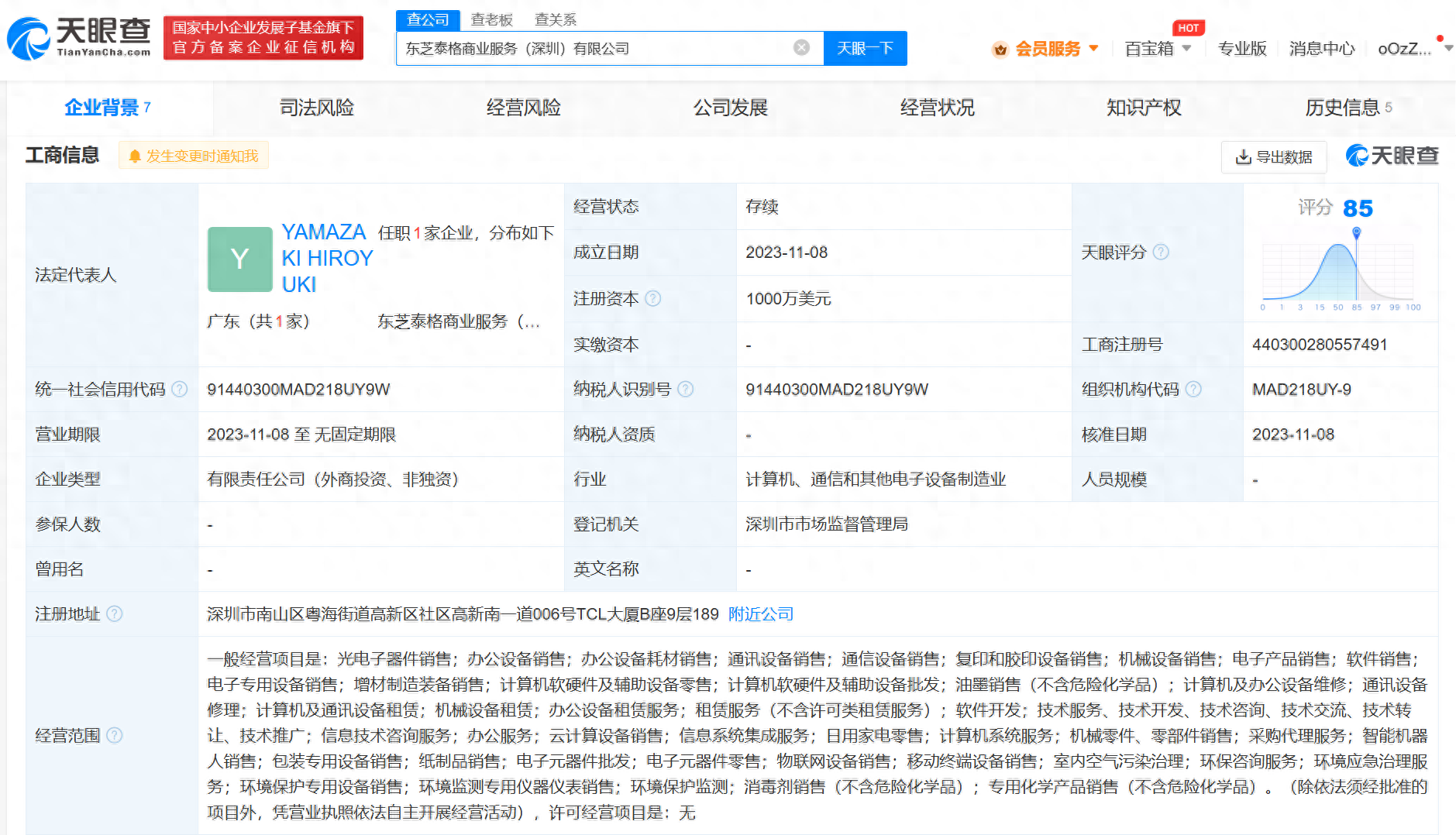Click 成立日期 value 2023-11-08
1456x835 pixels.
(787, 253)
